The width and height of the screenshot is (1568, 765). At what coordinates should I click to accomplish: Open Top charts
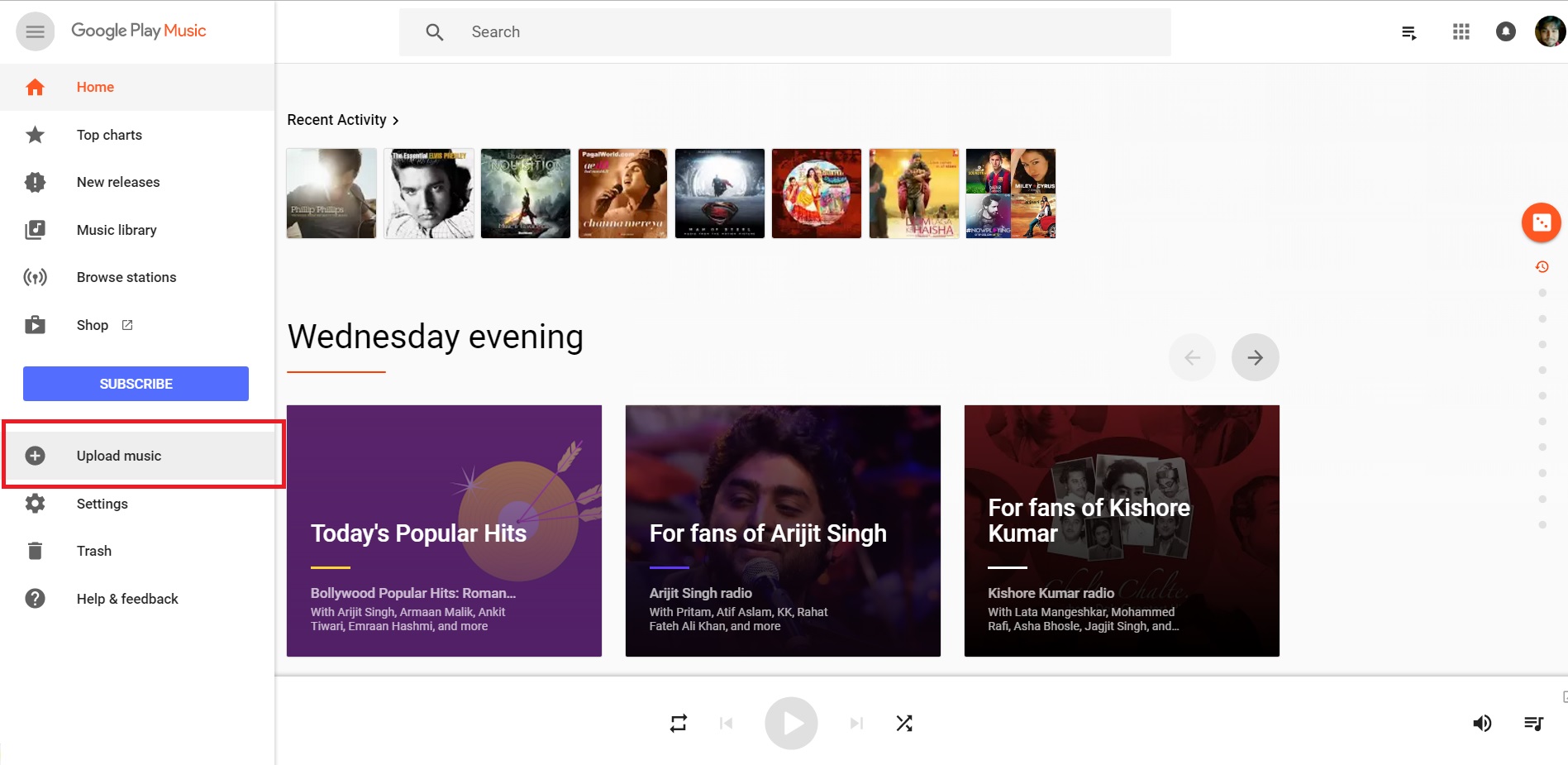tap(137, 135)
